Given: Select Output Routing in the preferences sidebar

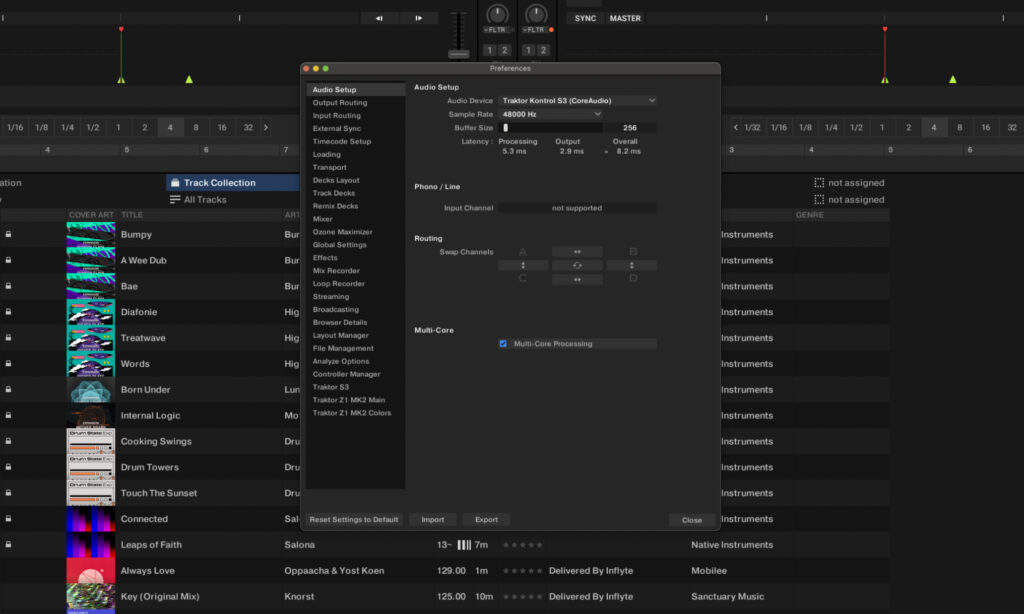Looking at the screenshot, I should pyautogui.click(x=340, y=103).
